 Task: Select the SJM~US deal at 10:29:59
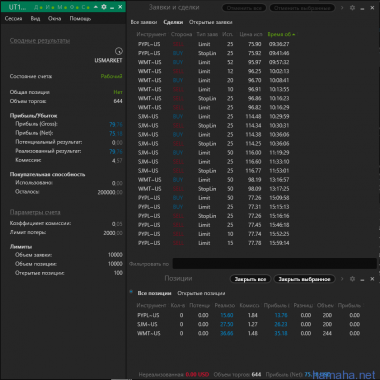click(213, 116)
